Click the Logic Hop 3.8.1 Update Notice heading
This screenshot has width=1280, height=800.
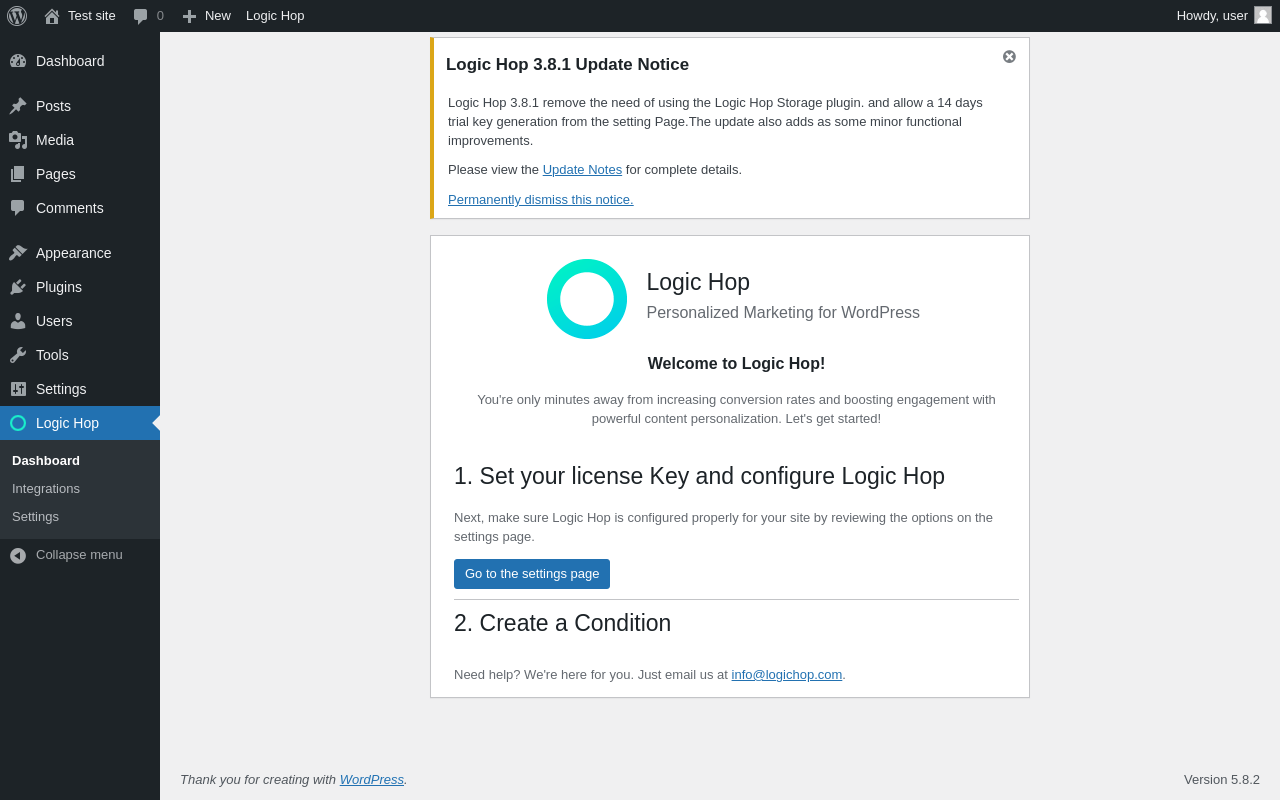[x=567, y=65]
